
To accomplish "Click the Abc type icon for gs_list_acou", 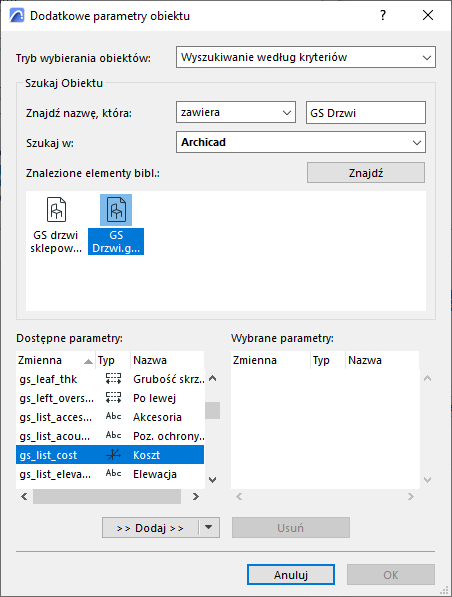I will (113, 436).
